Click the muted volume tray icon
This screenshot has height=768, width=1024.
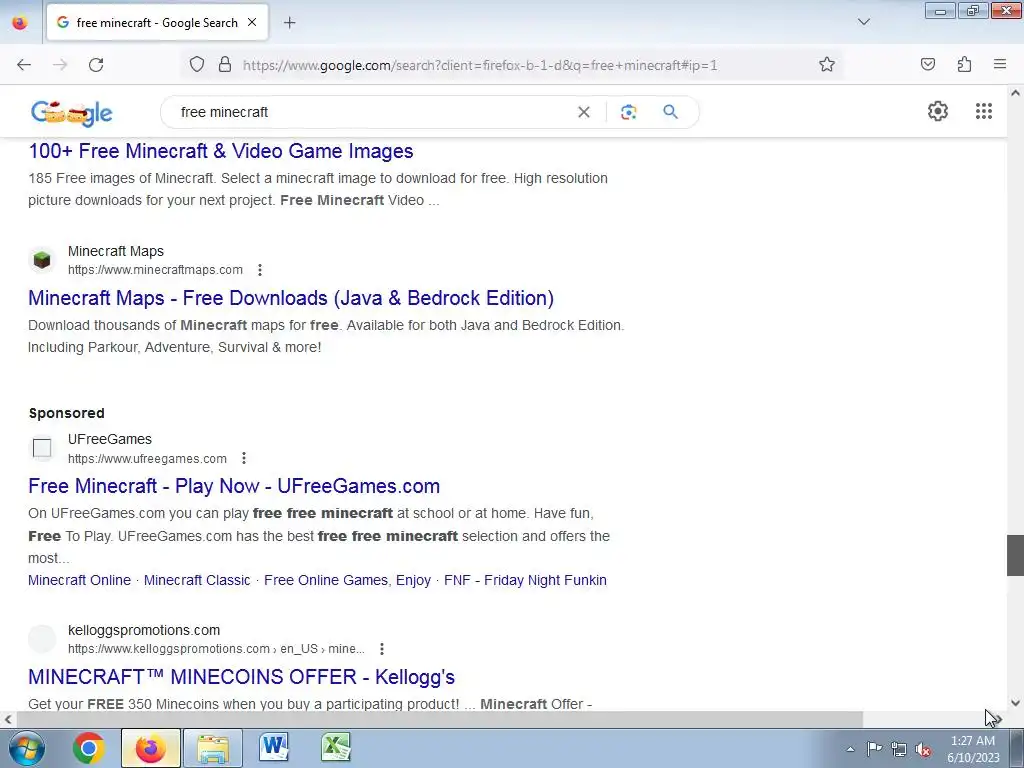click(923, 749)
